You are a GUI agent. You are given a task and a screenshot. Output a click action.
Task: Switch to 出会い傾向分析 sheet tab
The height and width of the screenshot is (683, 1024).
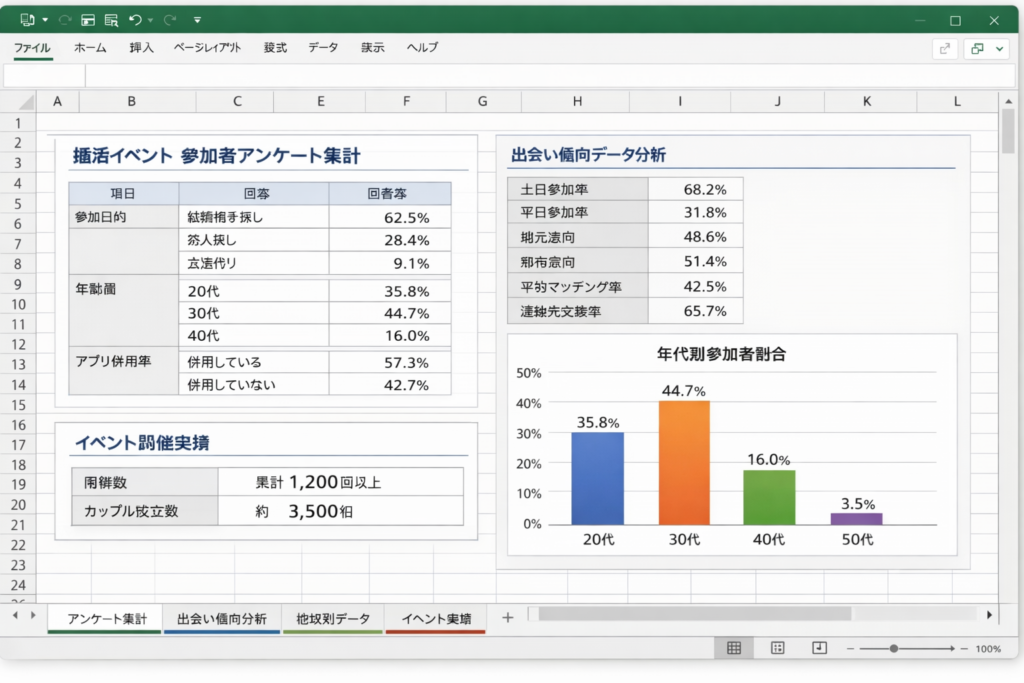point(222,619)
